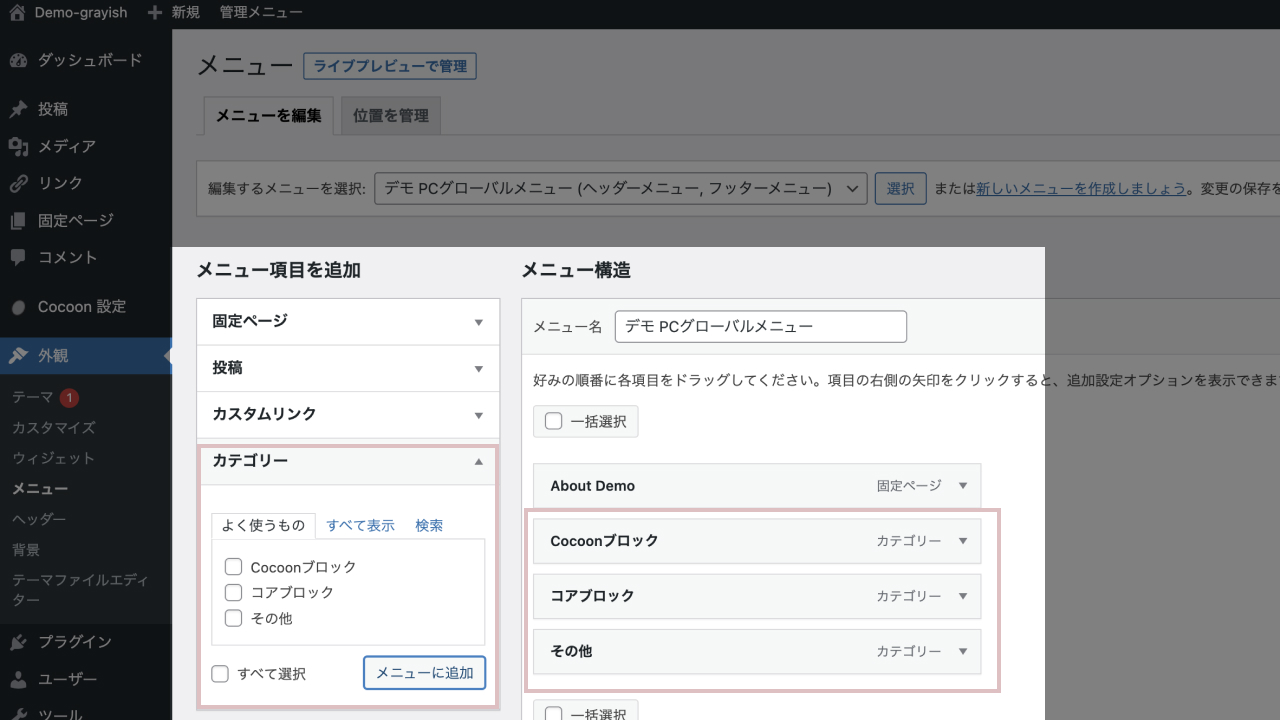Image resolution: width=1280 pixels, height=720 pixels.
Task: Open the テーマファイルエディター submenu item
Action: click(80, 590)
